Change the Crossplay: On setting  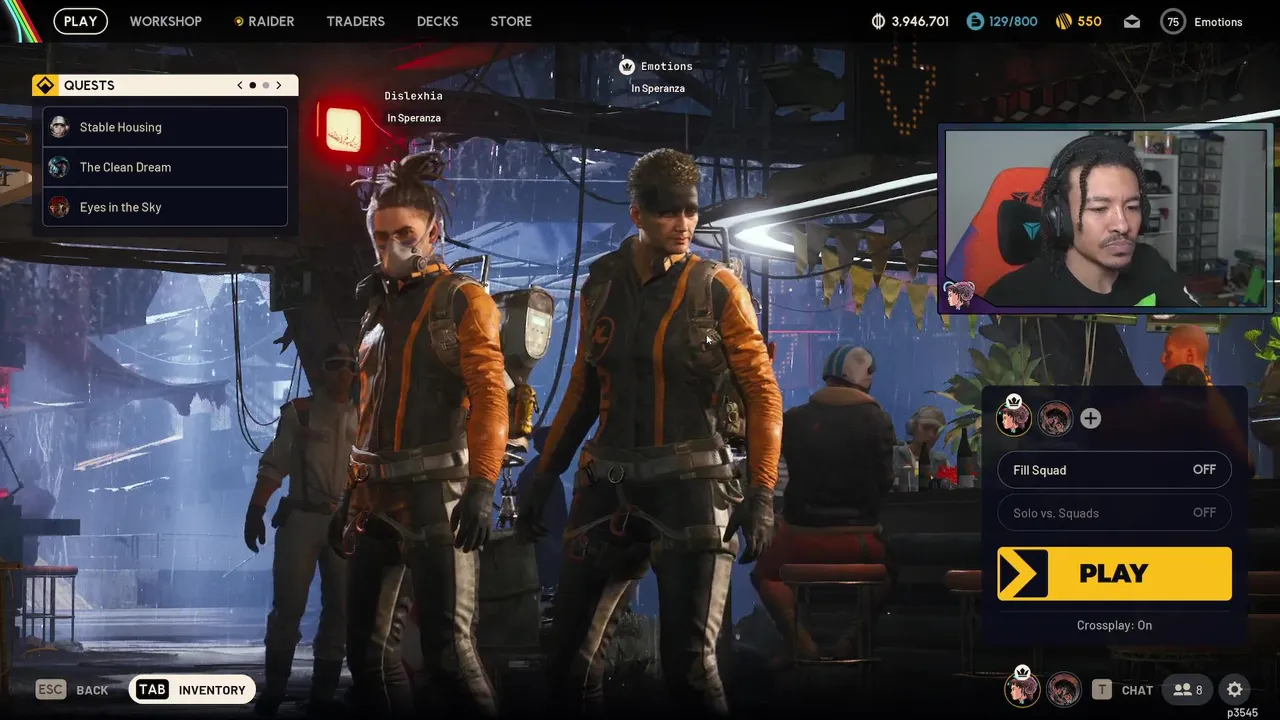pos(1114,625)
